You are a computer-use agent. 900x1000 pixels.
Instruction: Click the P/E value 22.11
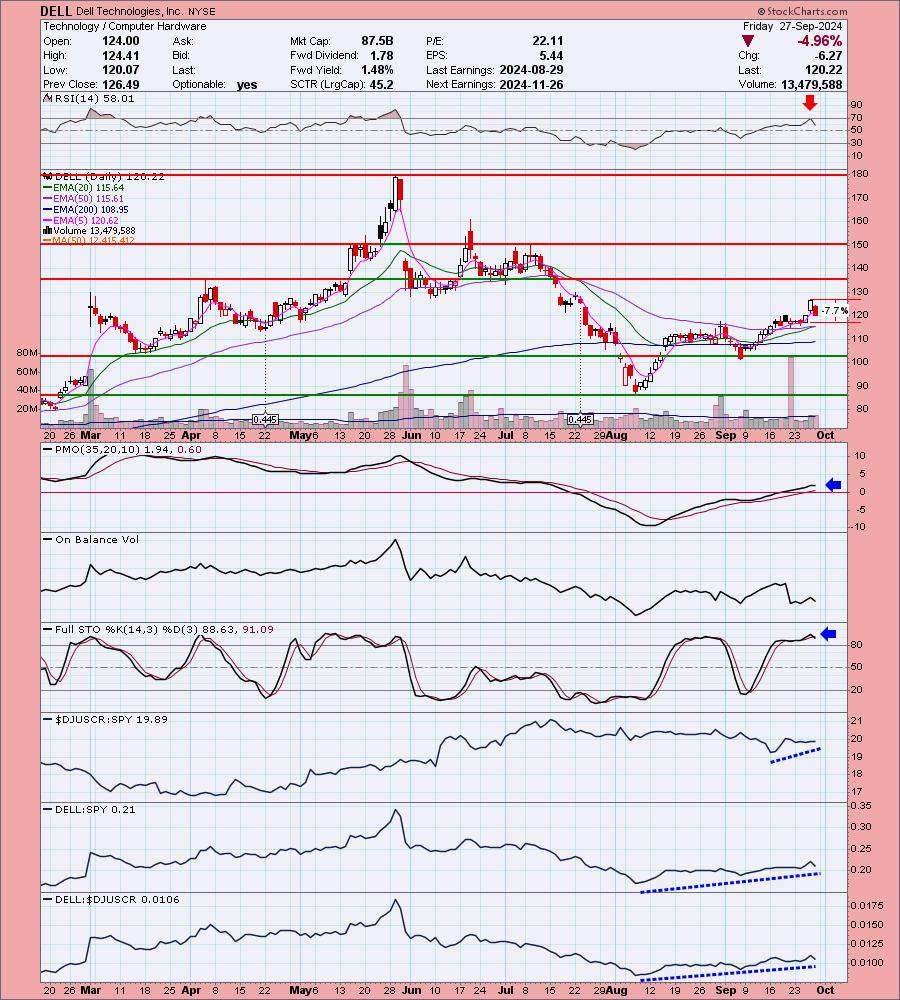click(x=548, y=41)
